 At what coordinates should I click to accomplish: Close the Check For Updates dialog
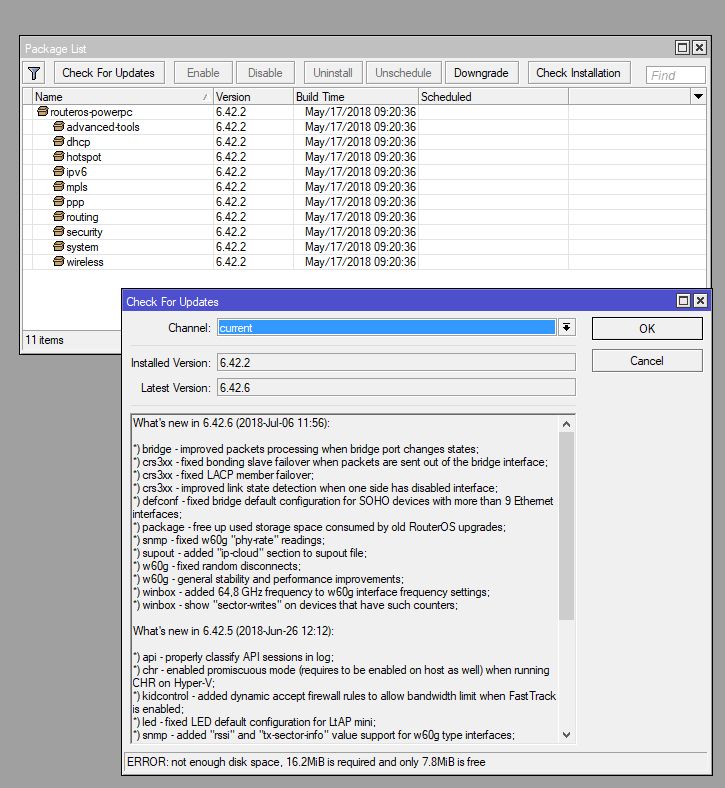click(700, 301)
